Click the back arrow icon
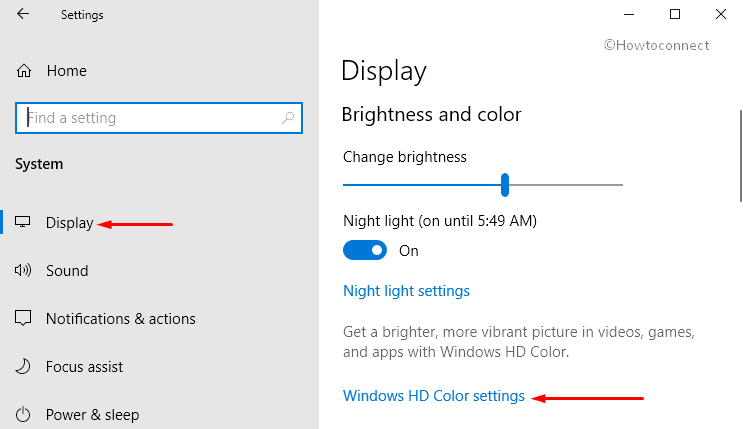The image size is (743, 429). point(23,14)
